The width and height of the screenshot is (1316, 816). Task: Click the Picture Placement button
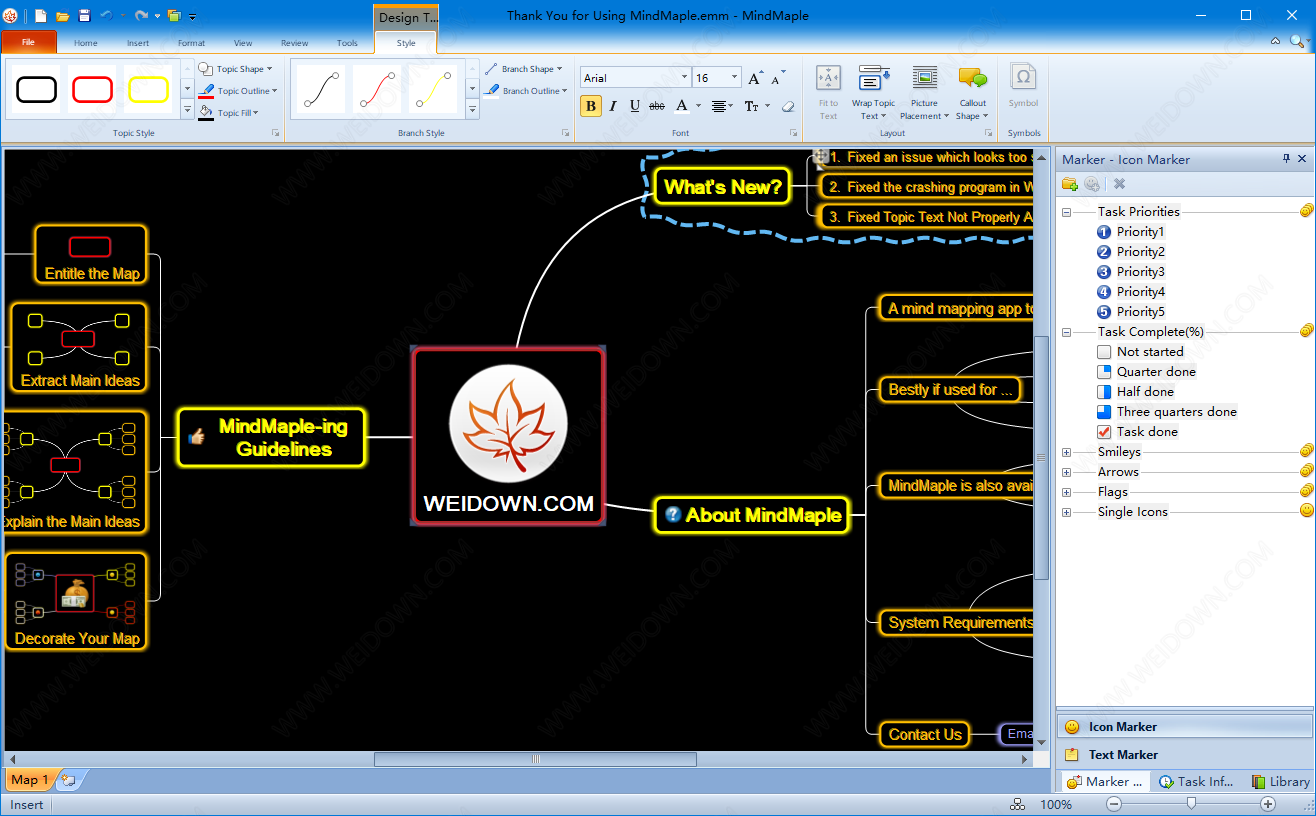(925, 93)
